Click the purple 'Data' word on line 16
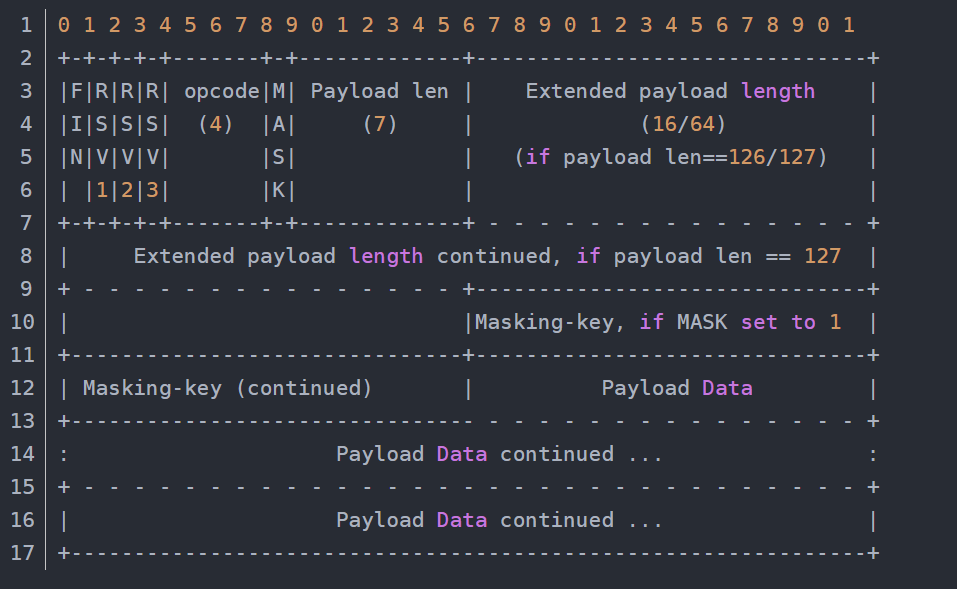 point(462,520)
